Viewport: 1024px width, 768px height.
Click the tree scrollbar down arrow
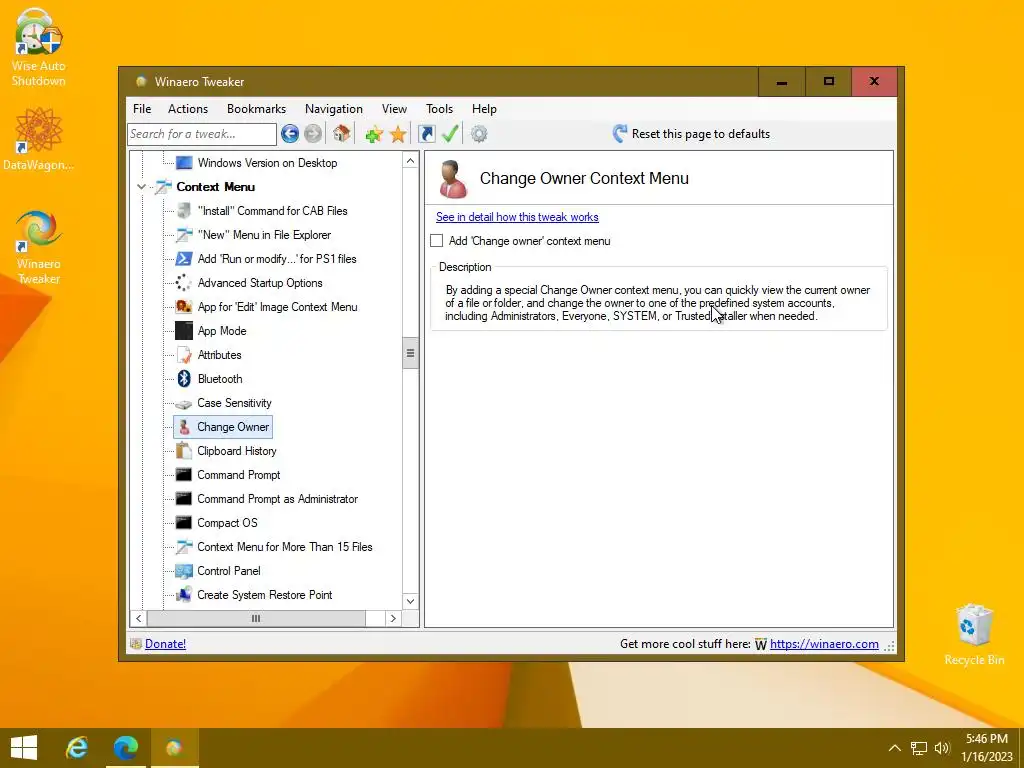pyautogui.click(x=410, y=601)
